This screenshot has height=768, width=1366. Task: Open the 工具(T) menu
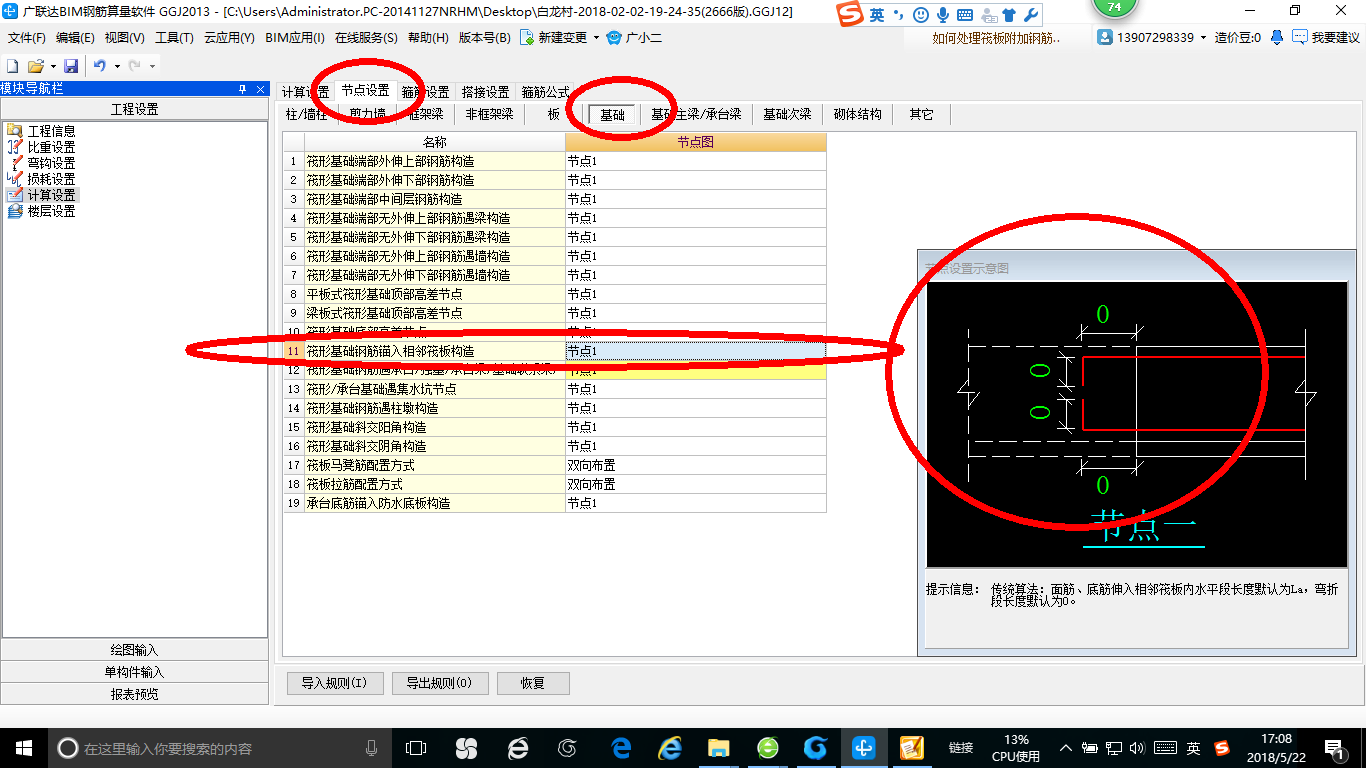point(174,38)
